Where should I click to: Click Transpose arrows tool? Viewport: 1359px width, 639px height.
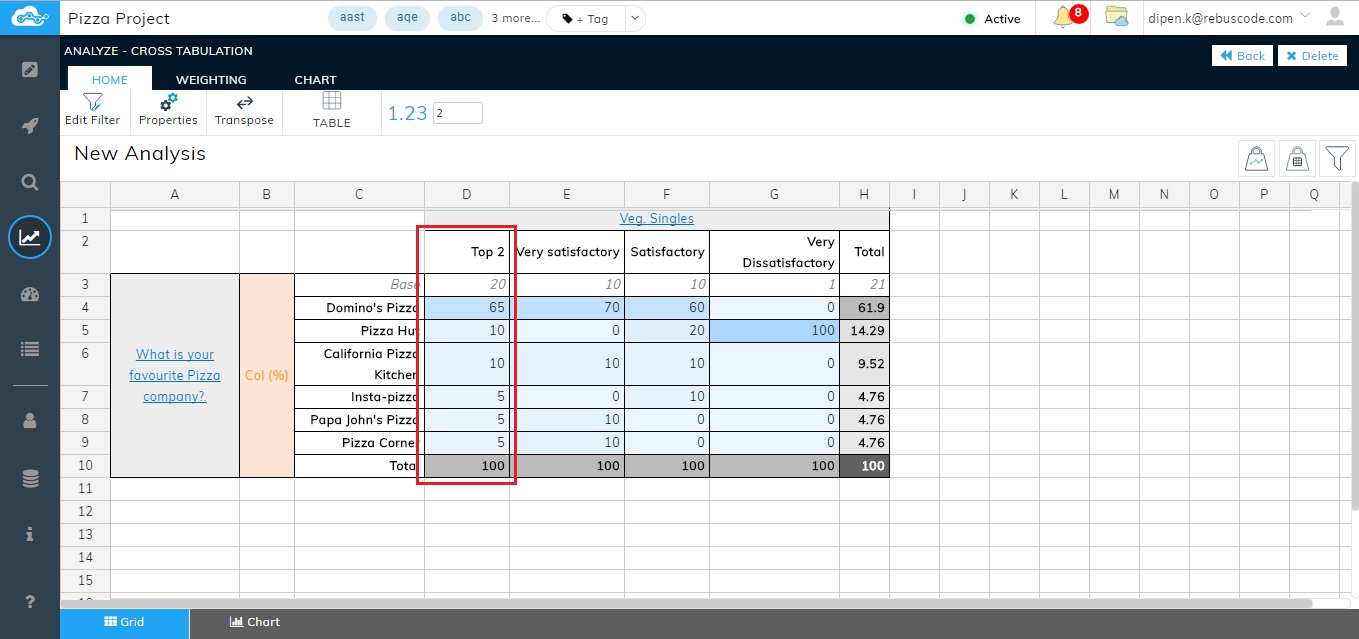click(x=244, y=110)
